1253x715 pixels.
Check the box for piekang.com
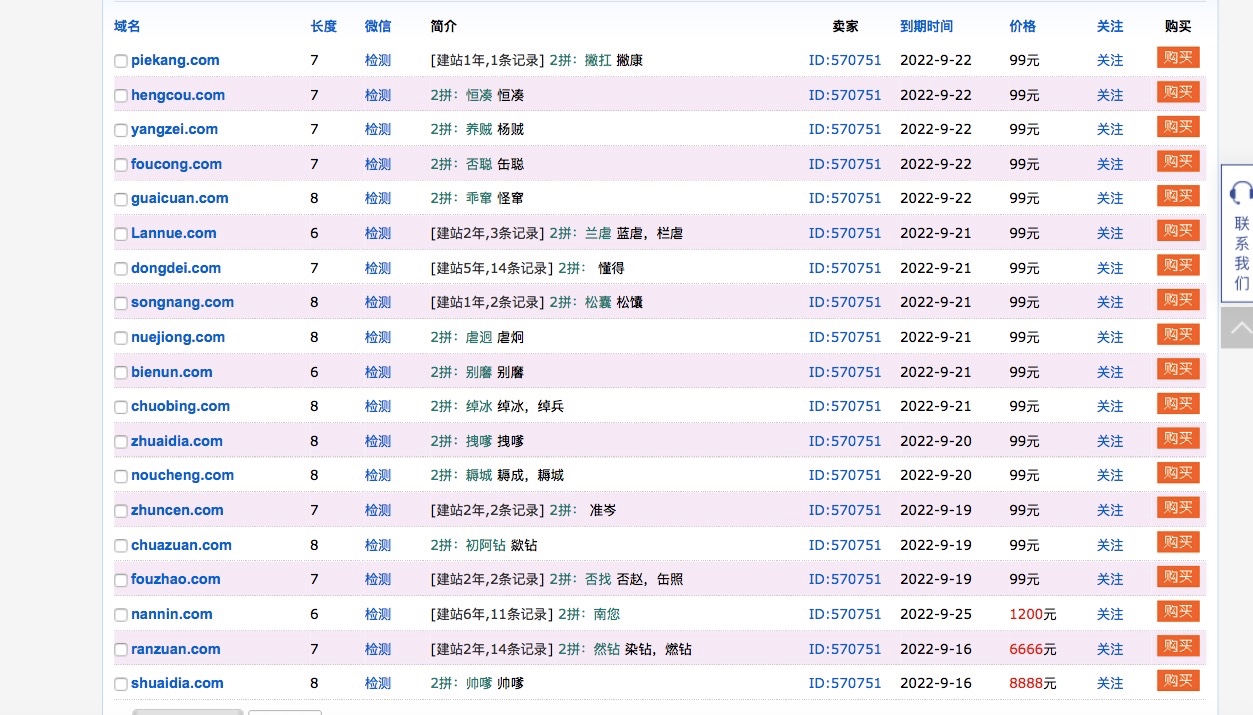click(121, 61)
